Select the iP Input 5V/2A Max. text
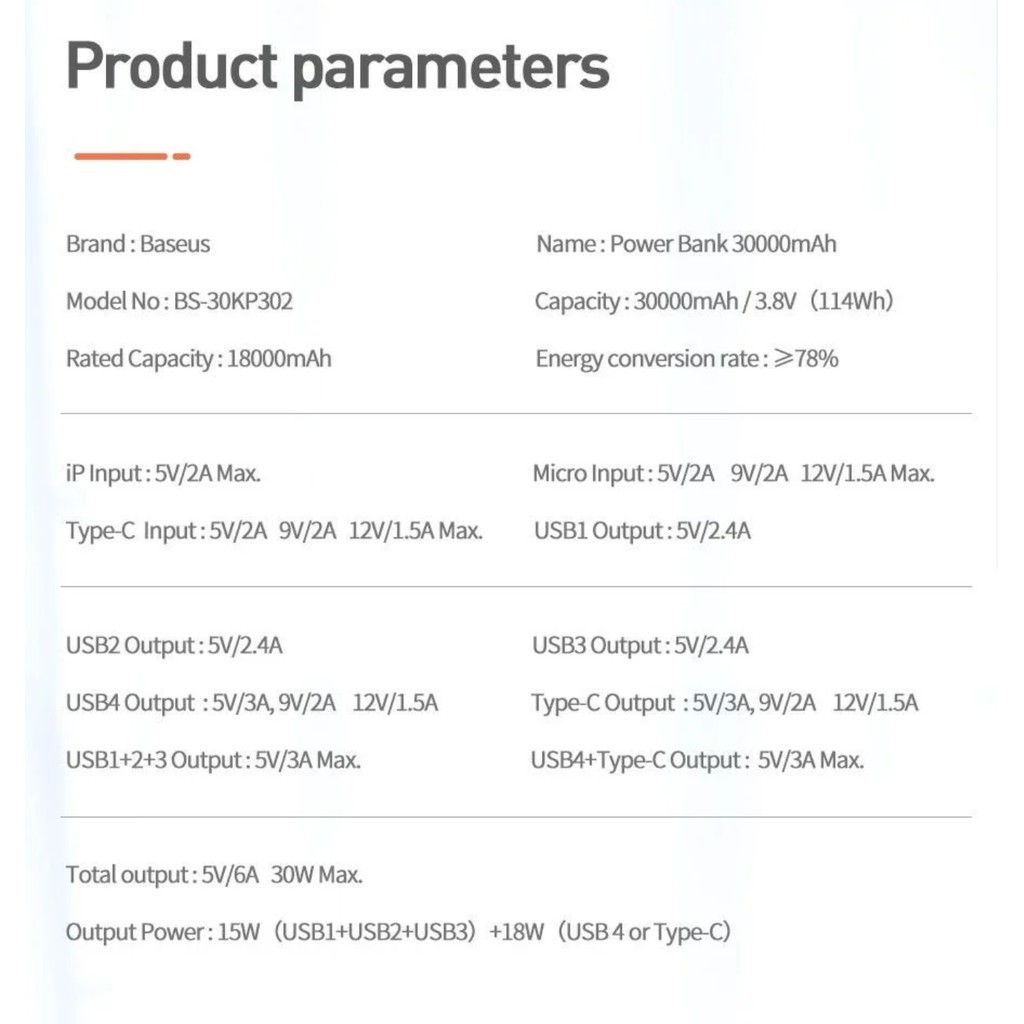Screen dimensions: 1024x1024 [163, 474]
